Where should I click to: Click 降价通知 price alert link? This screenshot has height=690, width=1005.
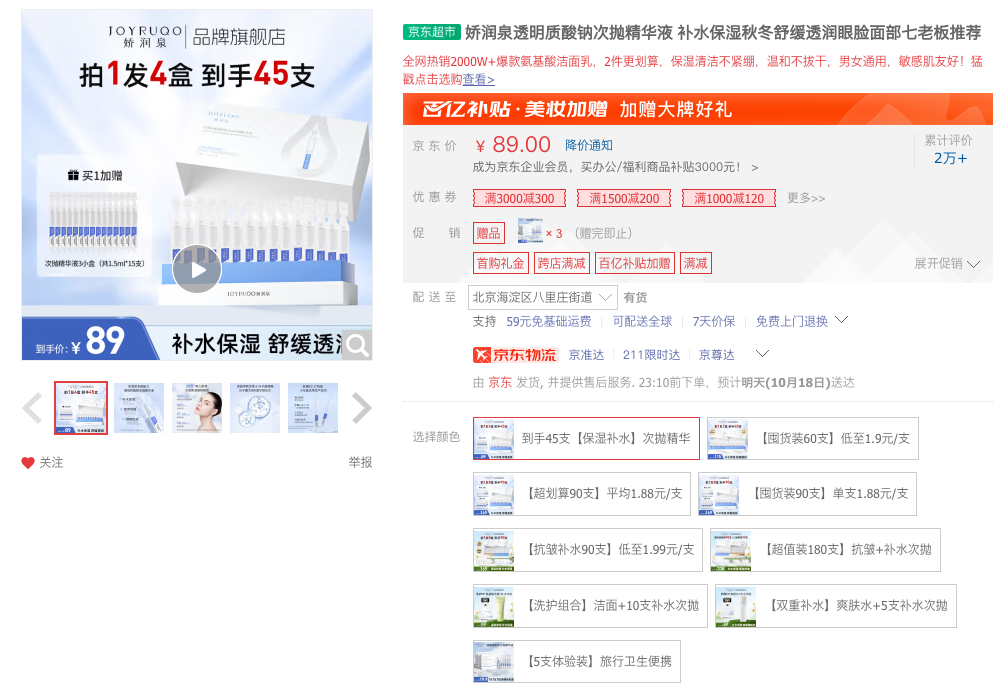coord(588,145)
